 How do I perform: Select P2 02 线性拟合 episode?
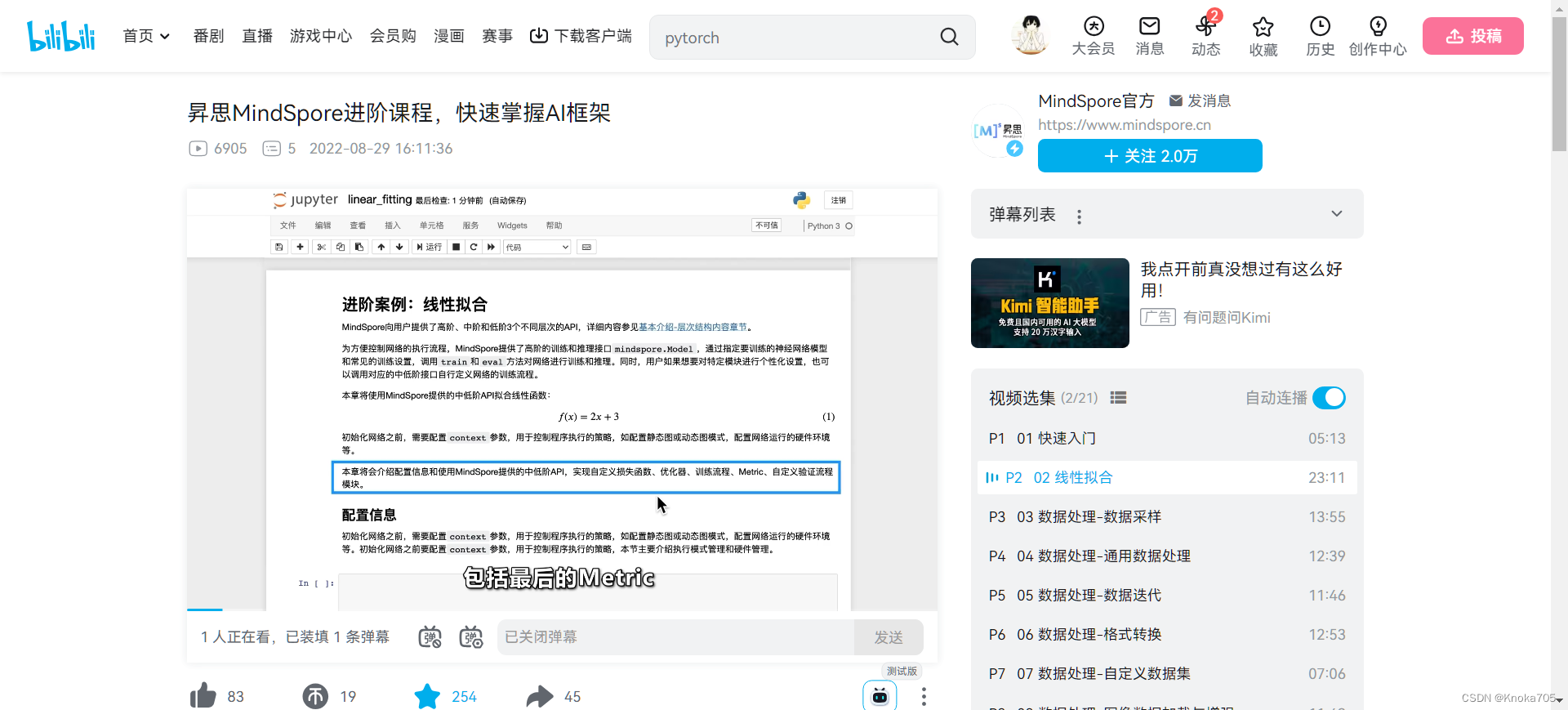pyautogui.click(x=1167, y=477)
